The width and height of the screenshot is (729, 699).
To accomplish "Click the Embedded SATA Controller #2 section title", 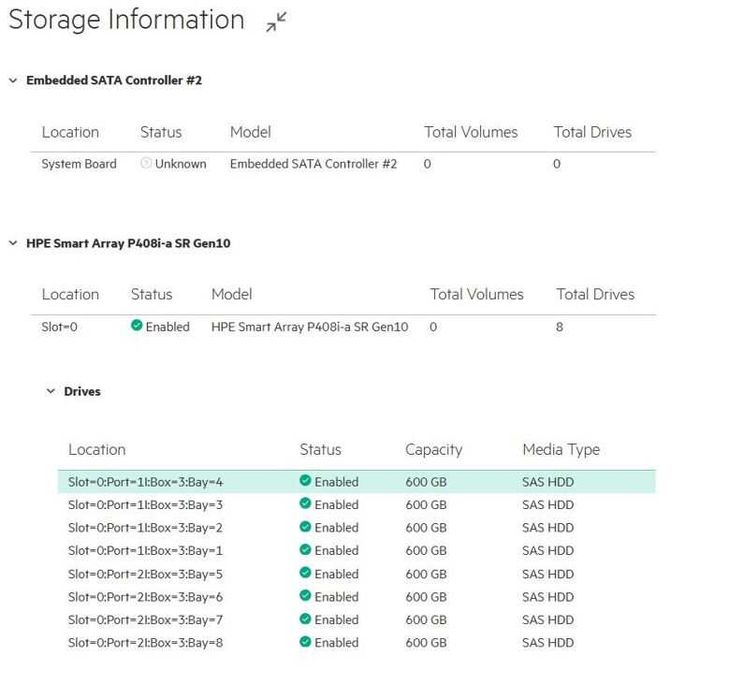I will [114, 80].
